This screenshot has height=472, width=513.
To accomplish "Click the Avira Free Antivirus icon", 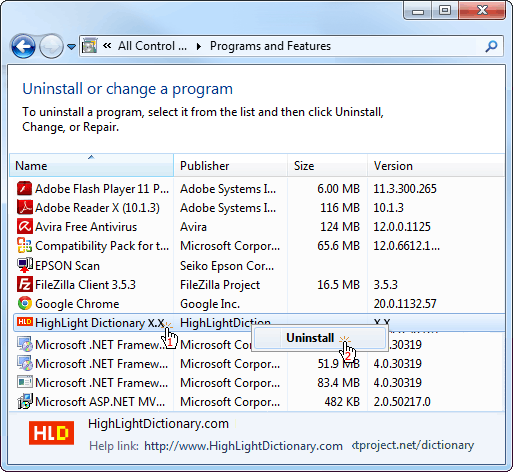I will coord(25,226).
